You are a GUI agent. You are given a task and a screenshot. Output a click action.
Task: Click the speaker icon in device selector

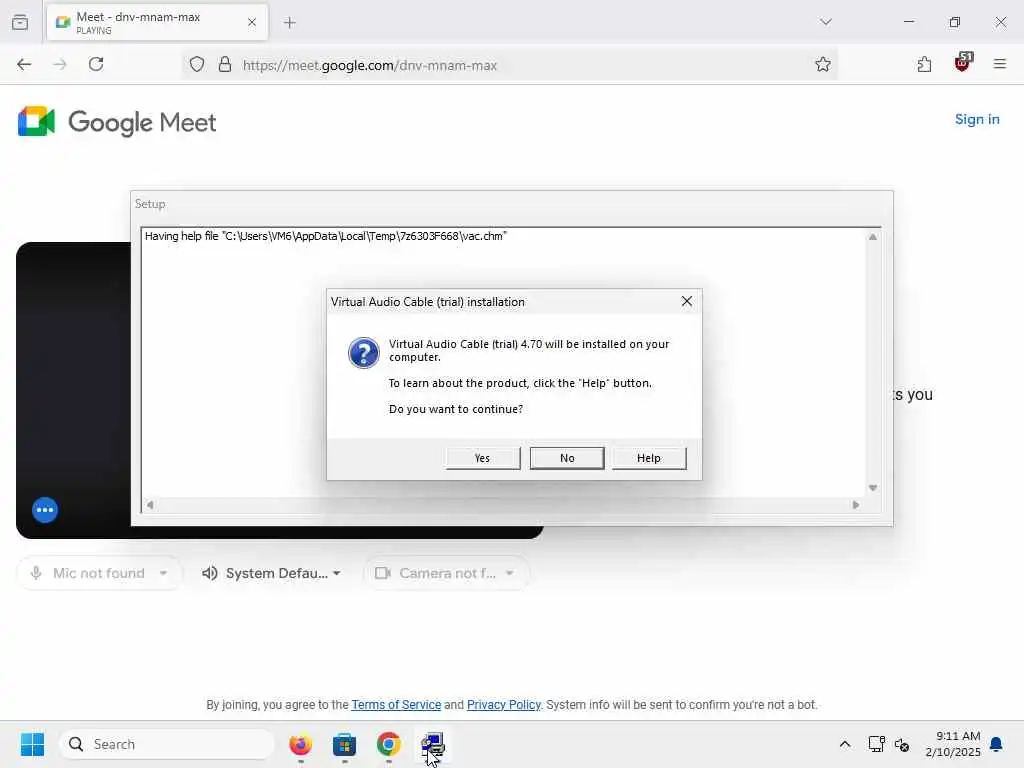coord(210,573)
